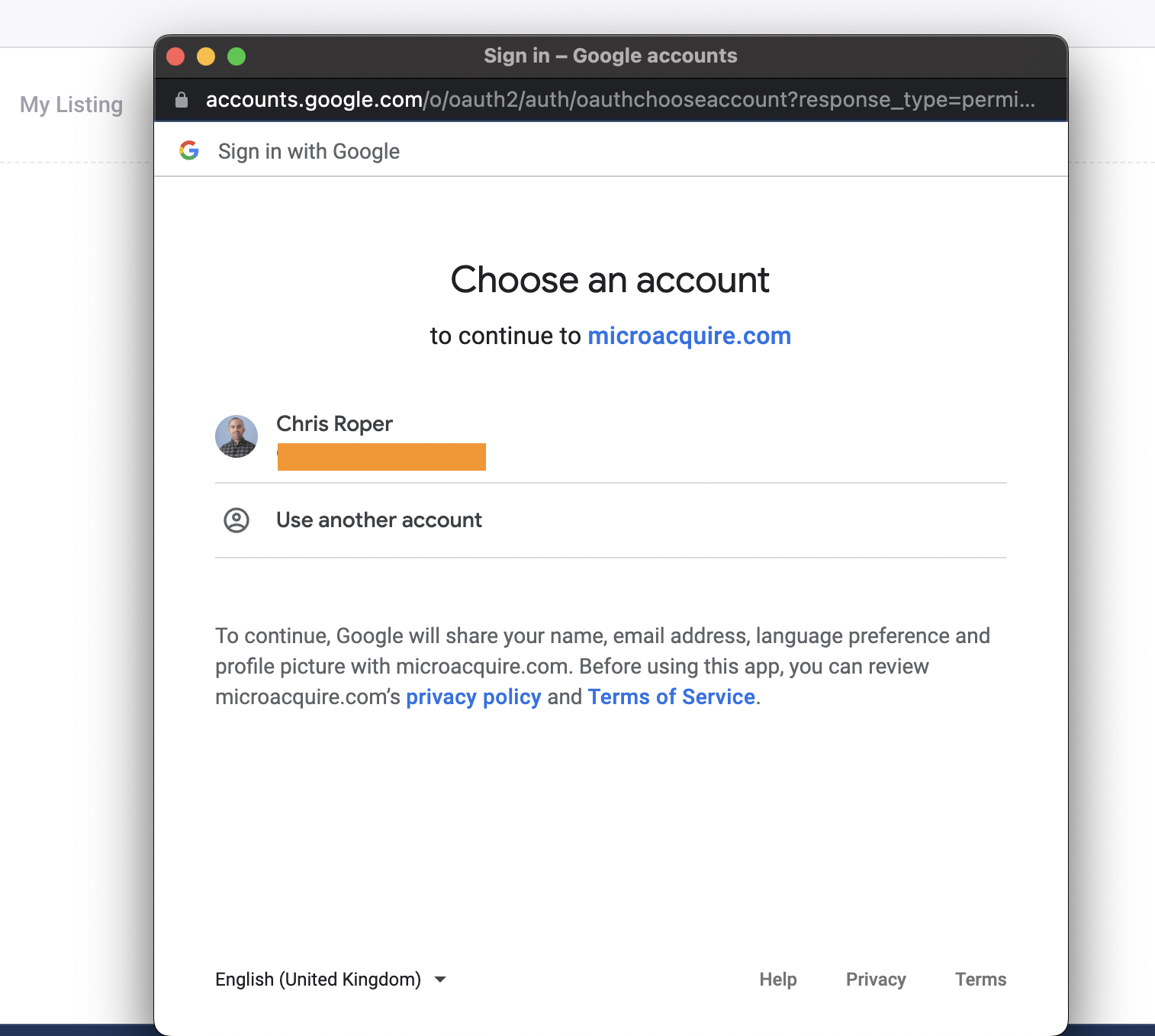Open the language dropdown arrow
This screenshot has width=1155, height=1036.
pyautogui.click(x=440, y=980)
